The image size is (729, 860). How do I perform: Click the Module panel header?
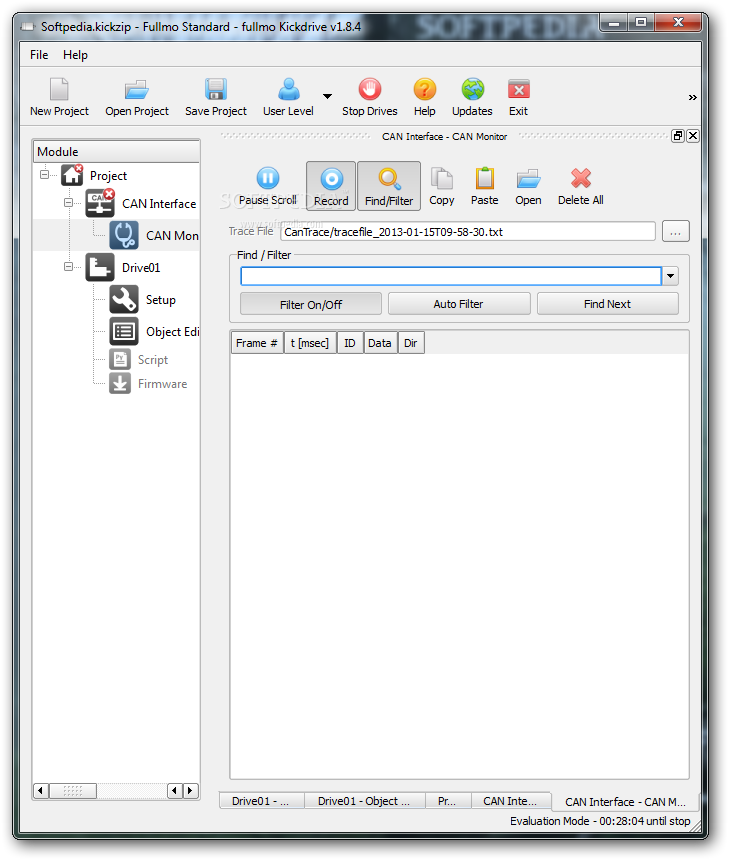tap(116, 152)
